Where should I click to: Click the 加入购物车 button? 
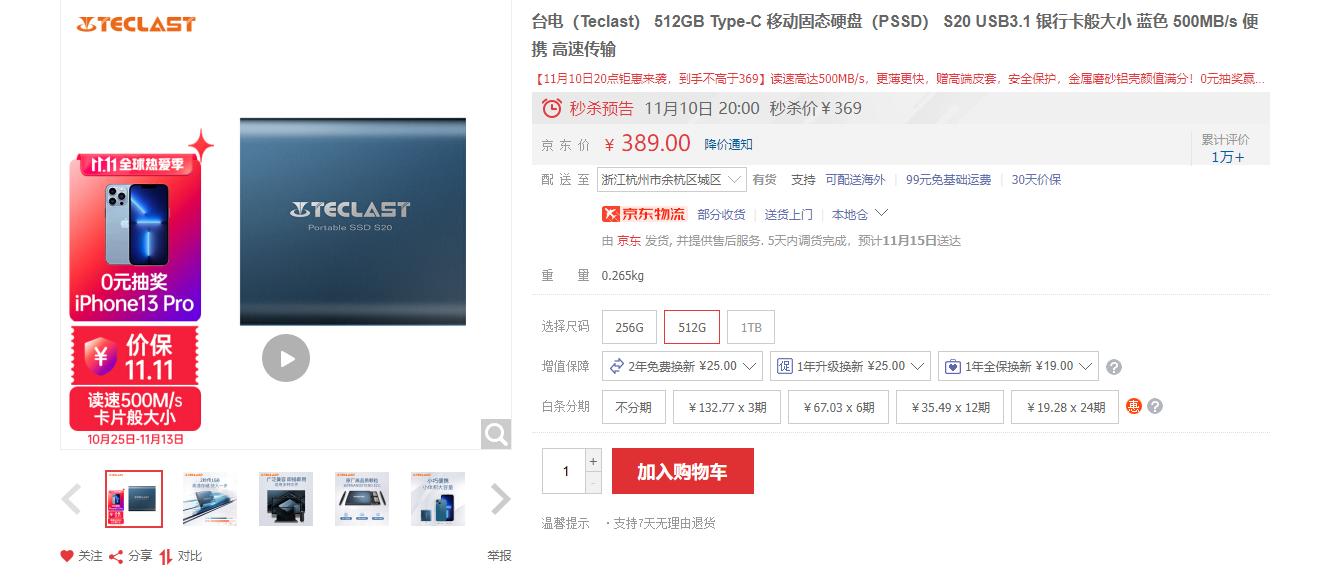point(683,471)
